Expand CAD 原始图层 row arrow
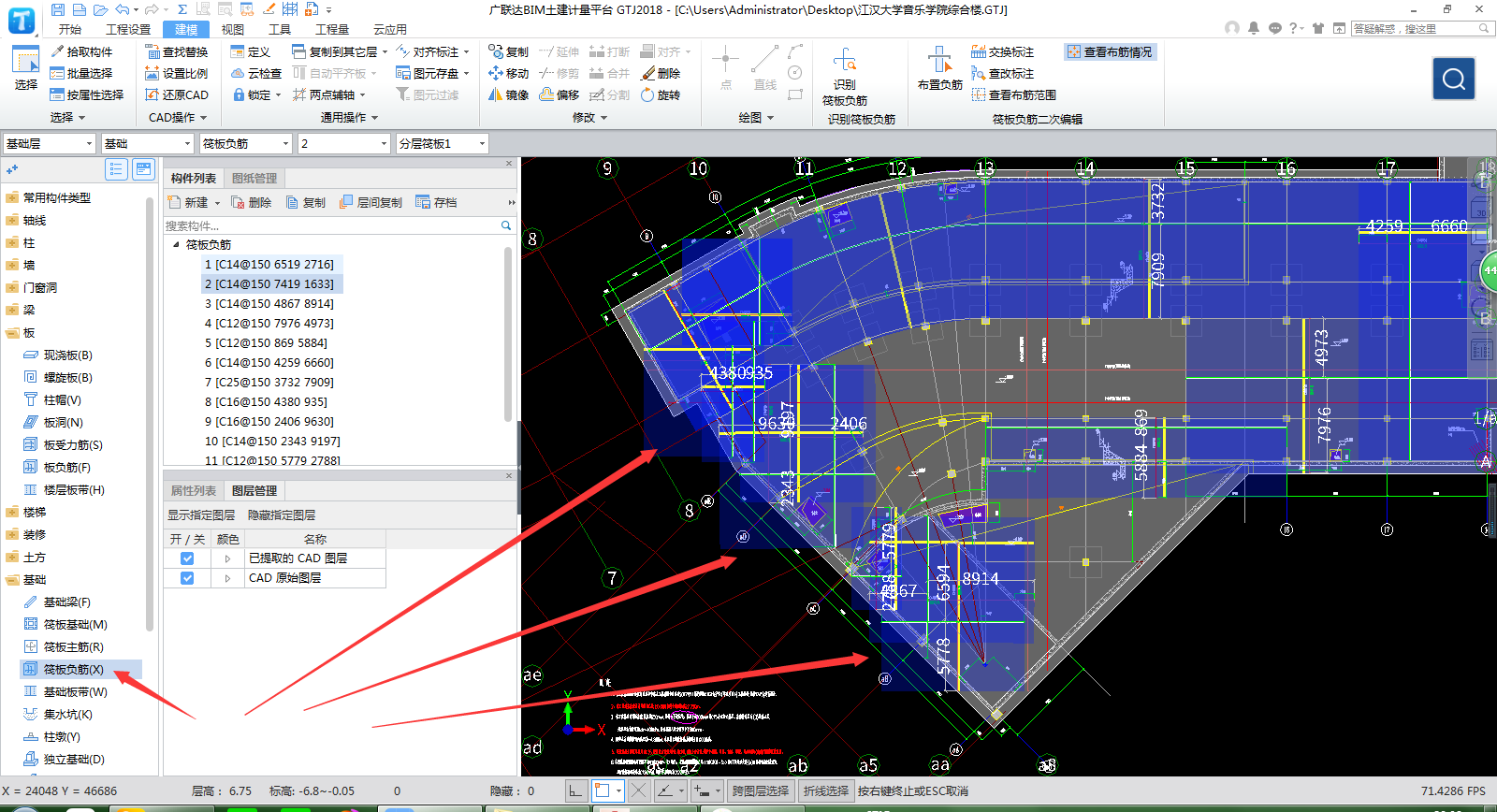1497x812 pixels. point(227,578)
